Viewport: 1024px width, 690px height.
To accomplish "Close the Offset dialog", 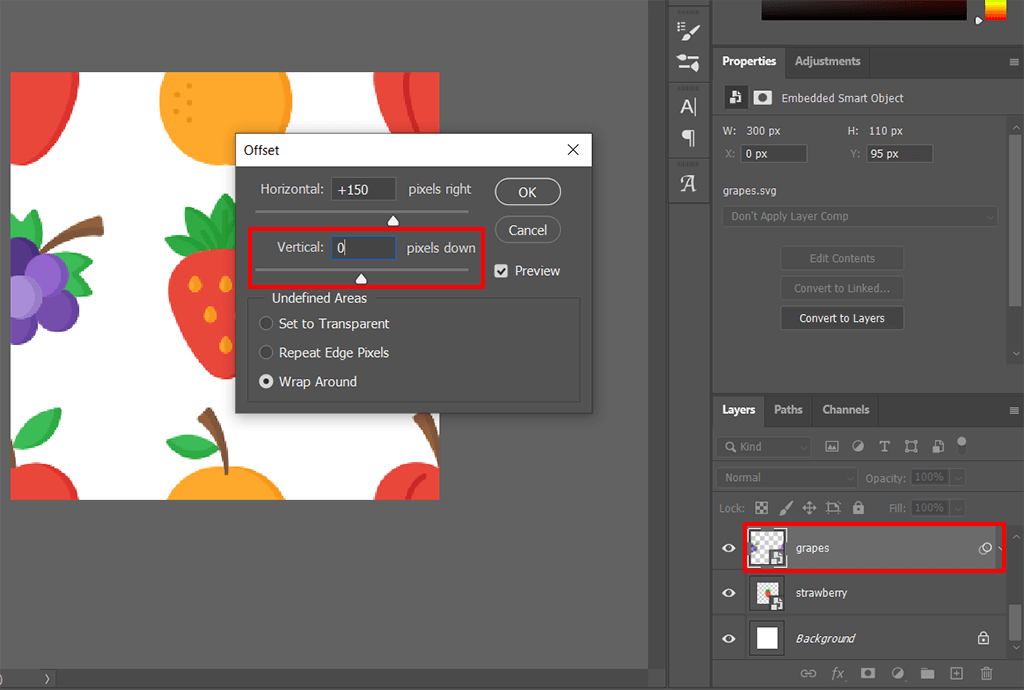I will point(573,149).
